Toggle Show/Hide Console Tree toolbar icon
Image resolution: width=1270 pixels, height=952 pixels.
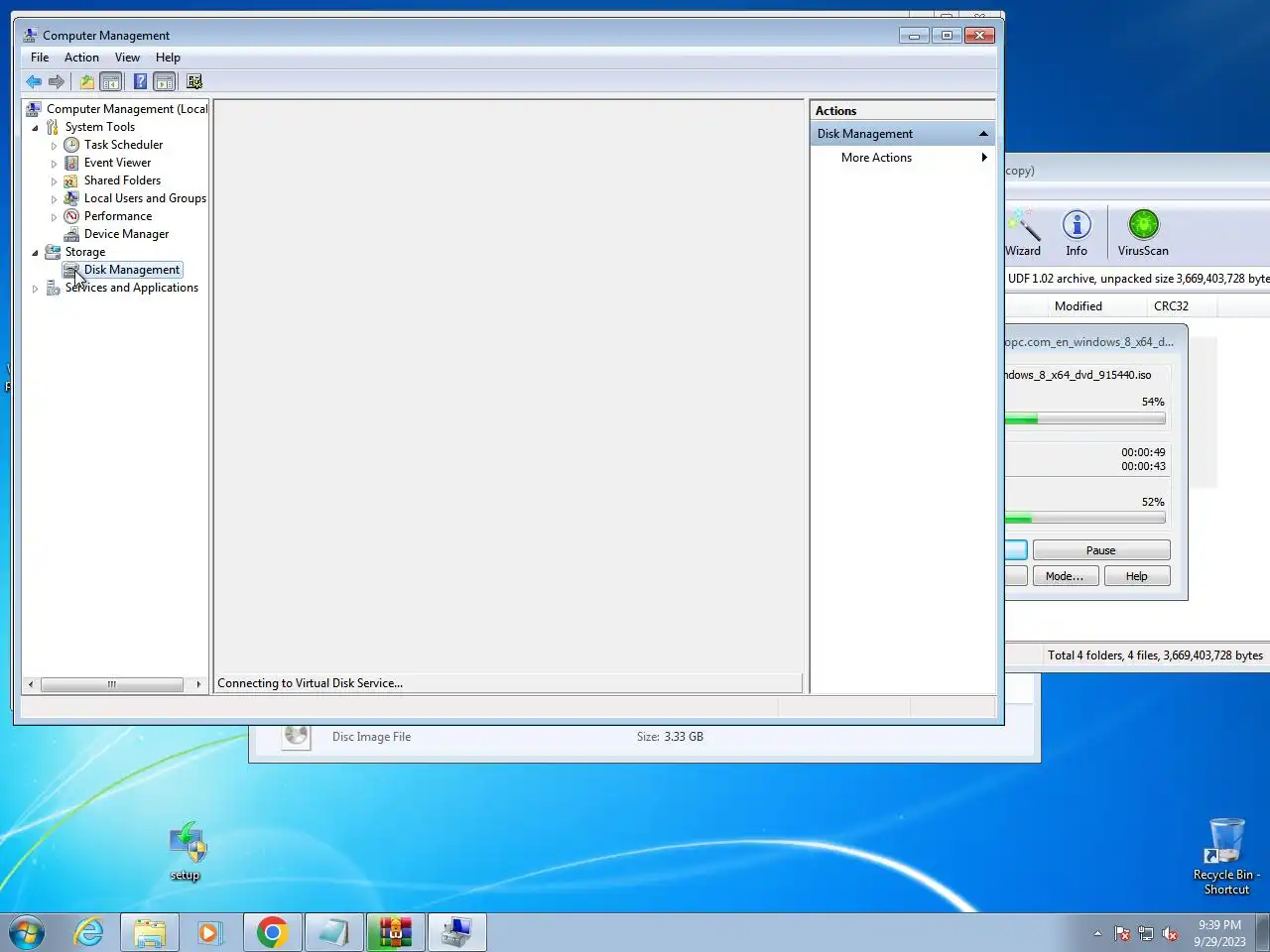tap(111, 81)
